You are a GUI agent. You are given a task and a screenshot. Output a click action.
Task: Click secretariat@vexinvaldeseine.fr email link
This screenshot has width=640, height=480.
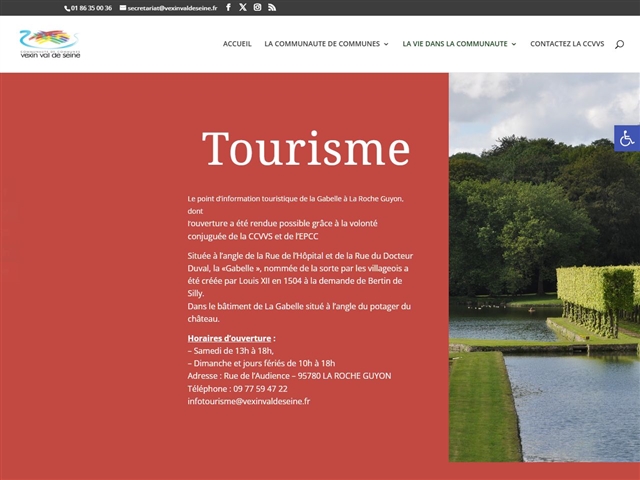tap(172, 8)
